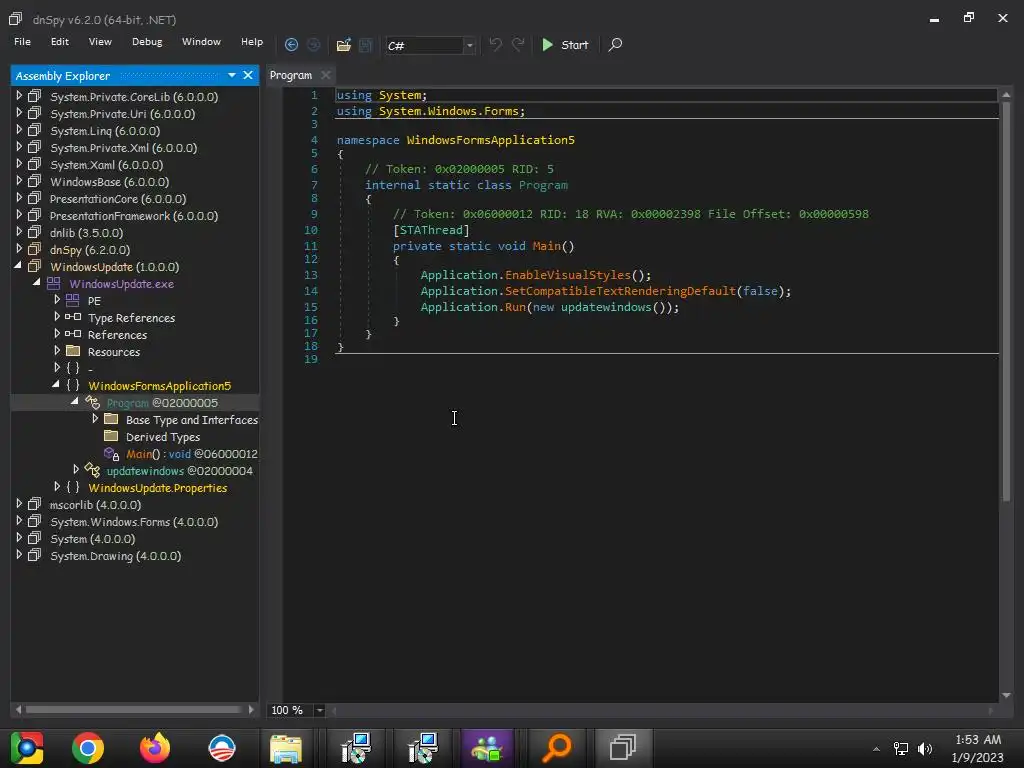Open the C# language dropdown
This screenshot has width=1024, height=768.
pos(469,46)
